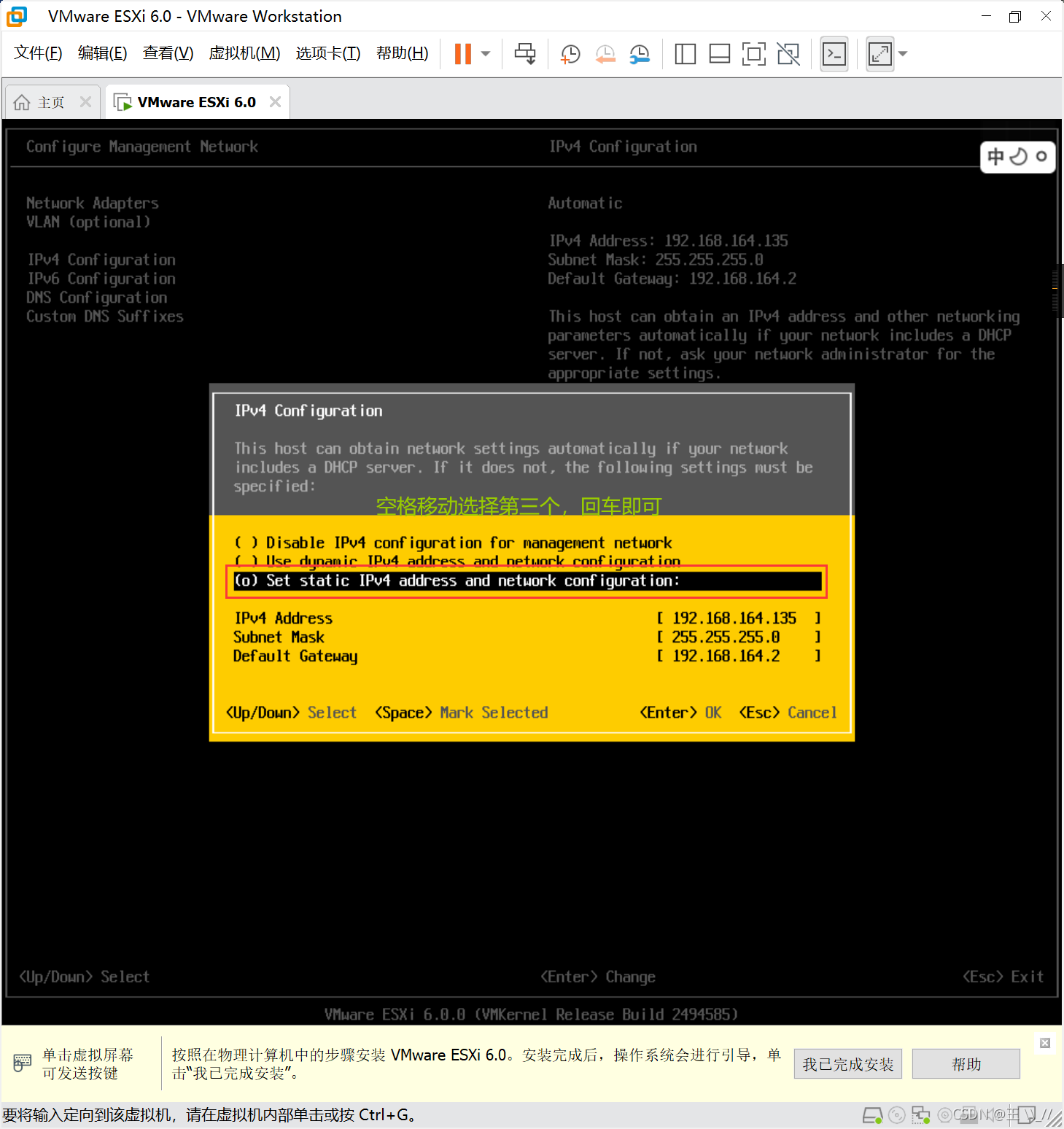Toggle the library sidebar view icon
The height and width of the screenshot is (1129, 1064).
pos(686,54)
